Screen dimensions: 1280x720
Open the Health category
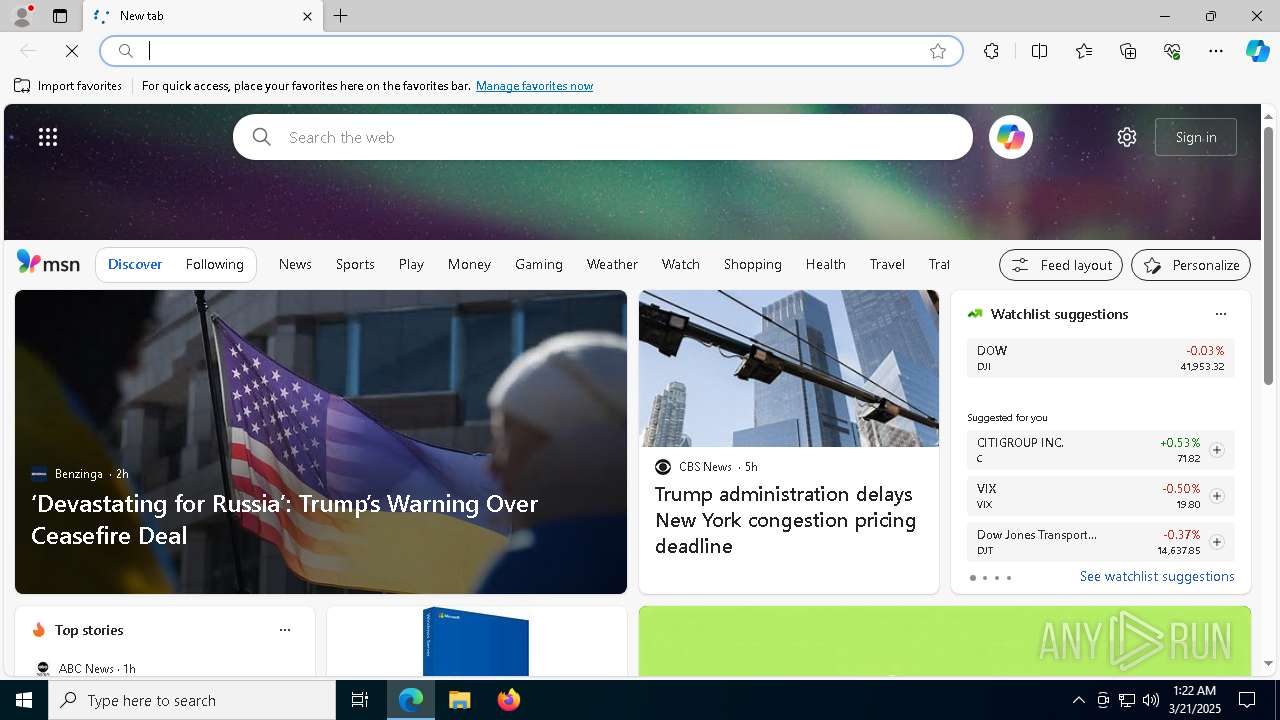tap(826, 264)
